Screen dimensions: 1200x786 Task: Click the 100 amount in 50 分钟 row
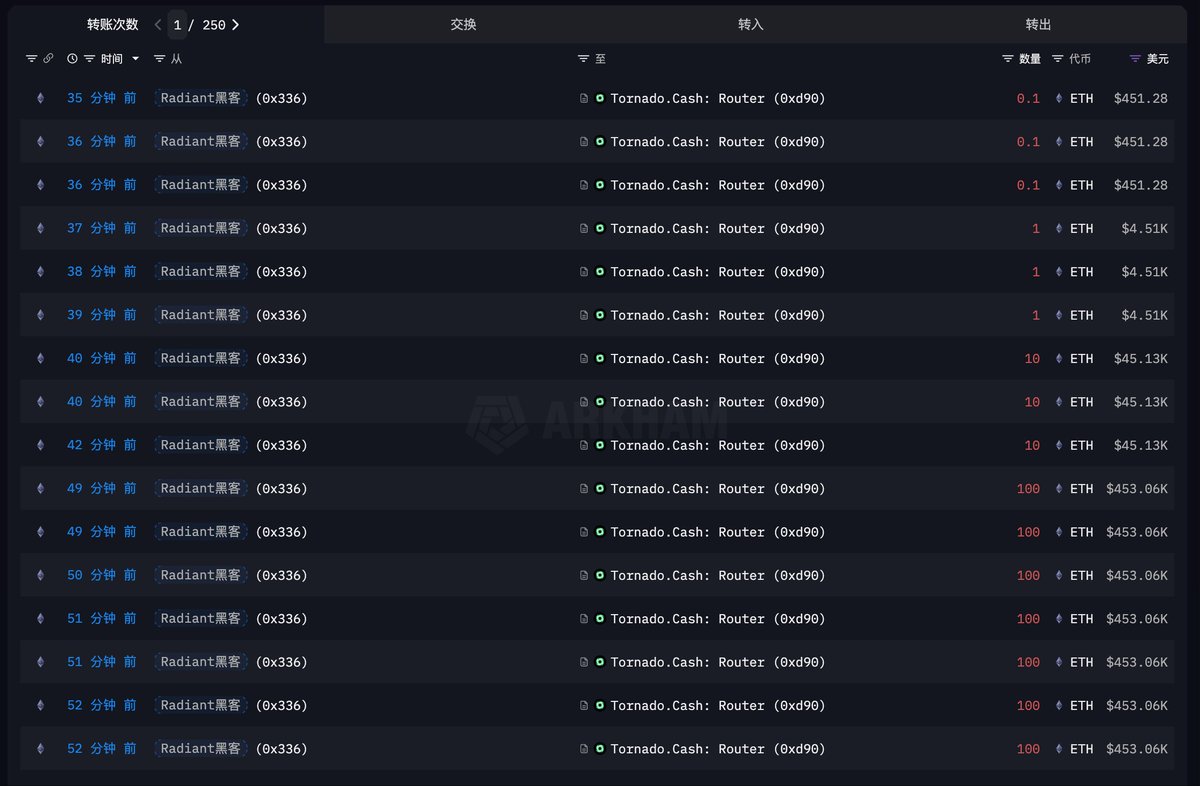click(x=1028, y=575)
